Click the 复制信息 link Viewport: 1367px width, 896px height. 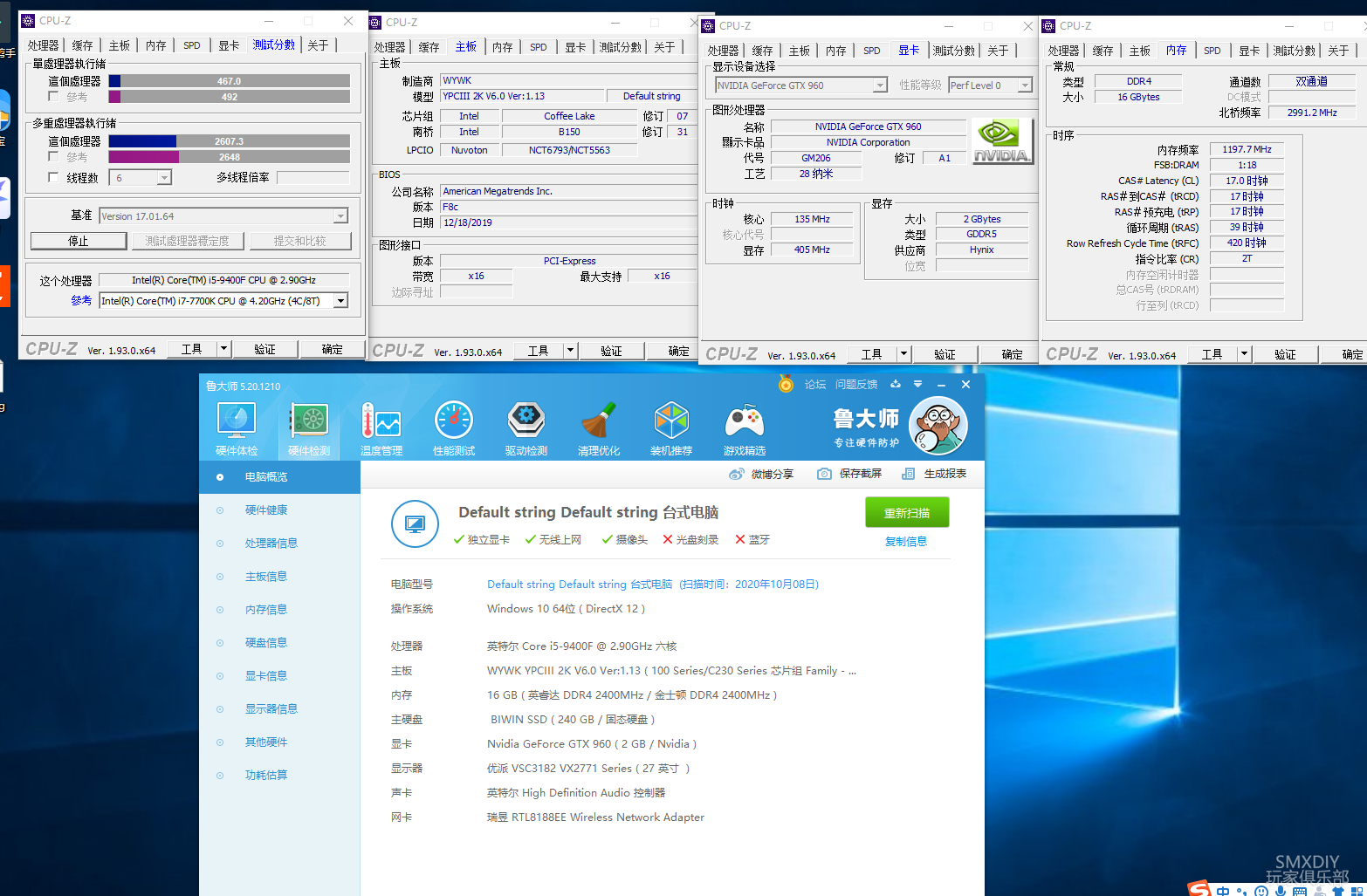coord(906,541)
